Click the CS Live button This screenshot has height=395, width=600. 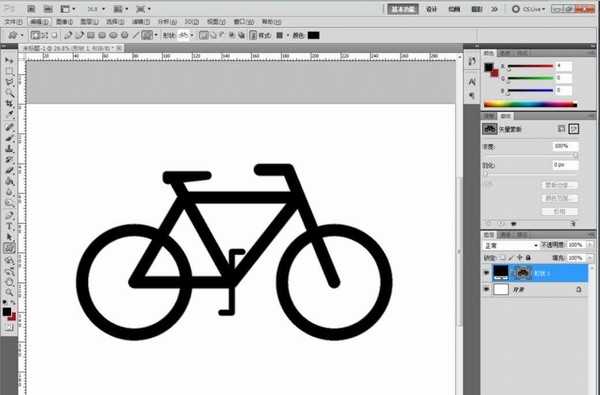[528, 9]
